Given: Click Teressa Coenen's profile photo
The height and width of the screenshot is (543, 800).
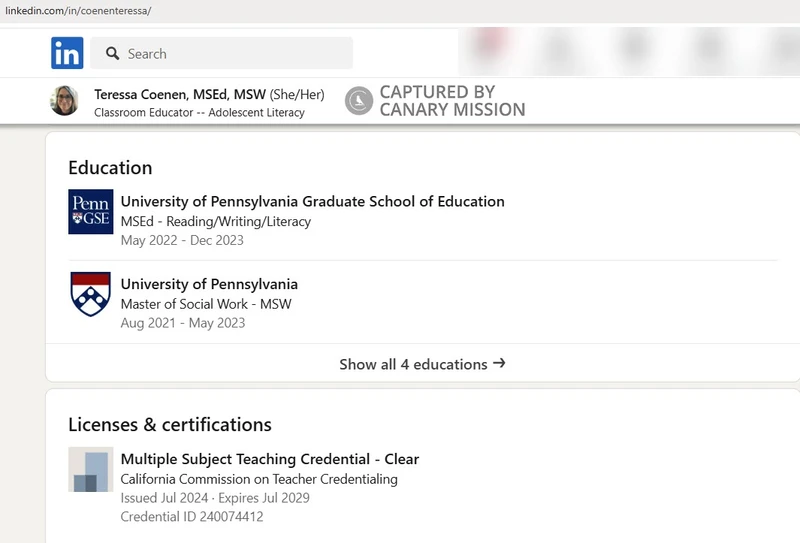Looking at the screenshot, I should pyautogui.click(x=64, y=100).
